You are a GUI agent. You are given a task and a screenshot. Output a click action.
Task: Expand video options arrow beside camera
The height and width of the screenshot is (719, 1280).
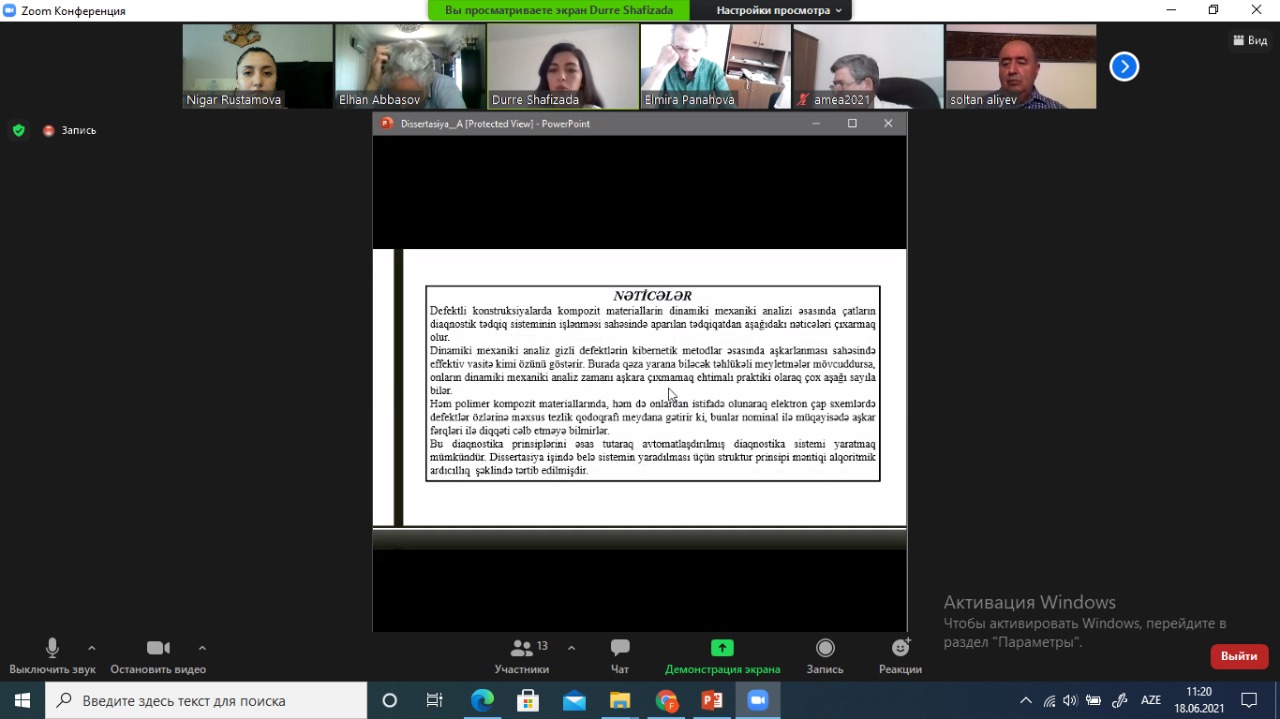[x=202, y=648]
